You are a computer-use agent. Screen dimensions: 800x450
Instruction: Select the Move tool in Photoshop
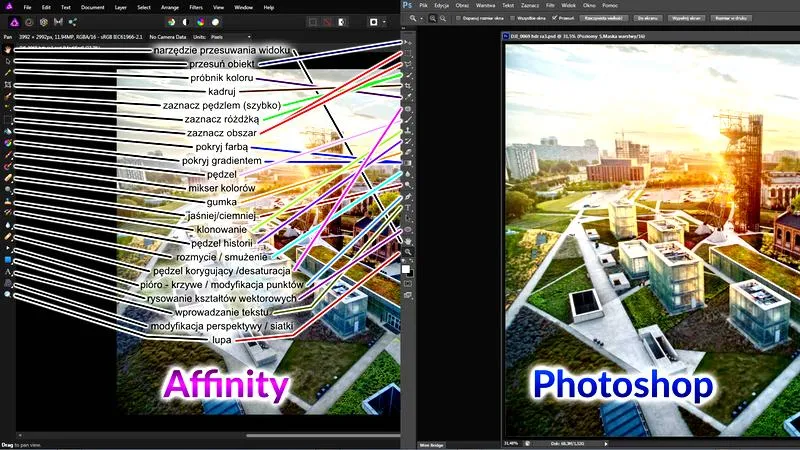[408, 42]
